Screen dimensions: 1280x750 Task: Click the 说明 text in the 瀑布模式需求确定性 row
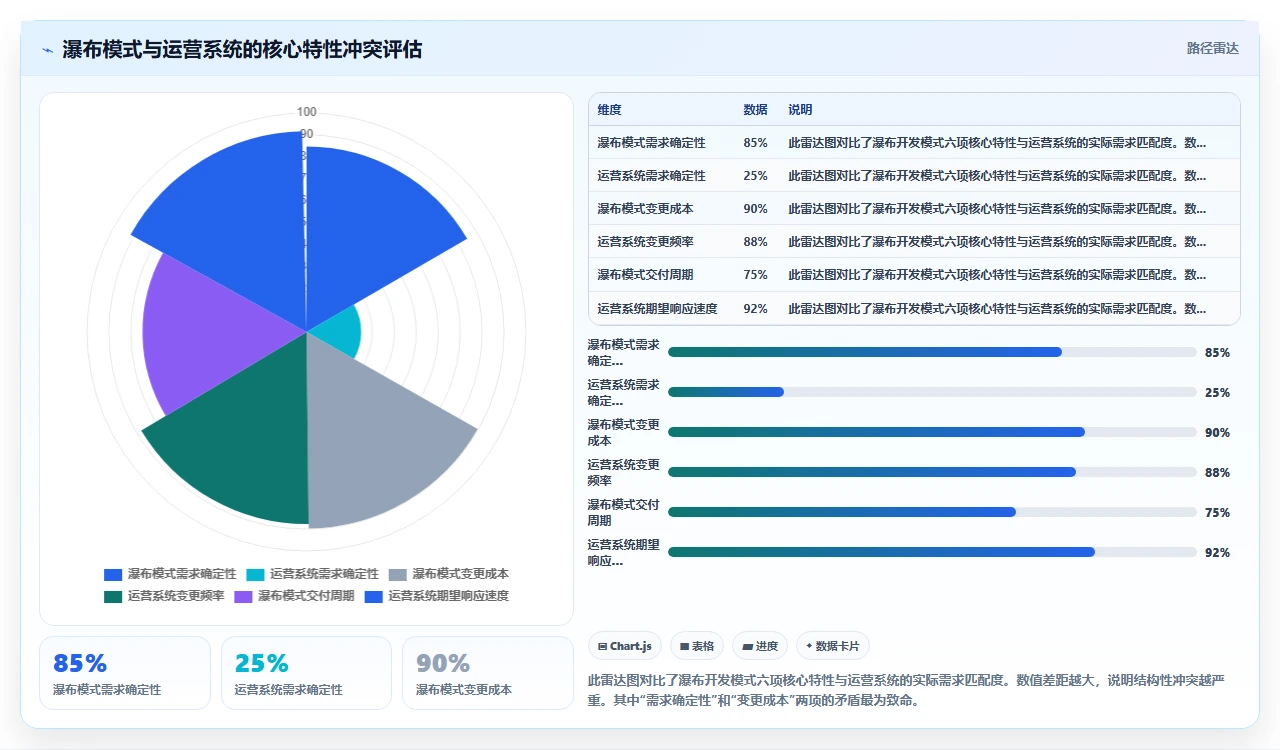[x=997, y=143]
